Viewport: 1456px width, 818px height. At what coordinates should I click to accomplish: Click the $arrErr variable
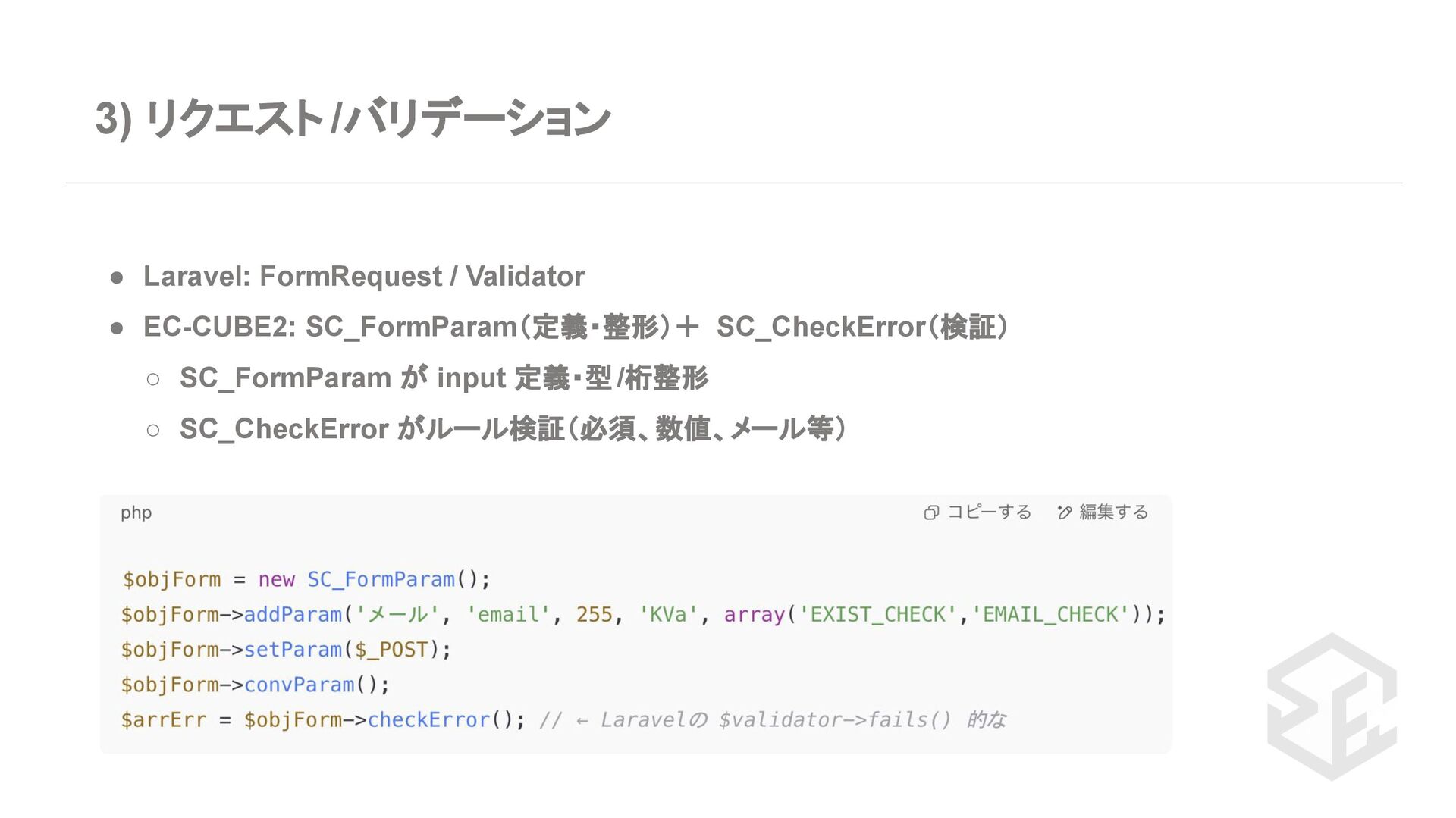tap(164, 719)
